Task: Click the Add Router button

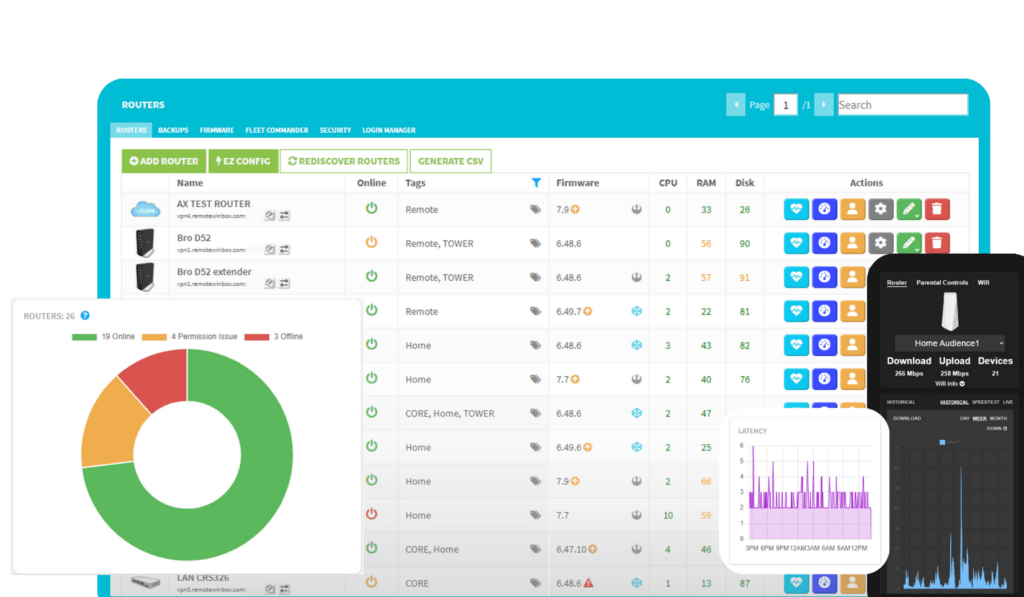Action: pyautogui.click(x=163, y=160)
